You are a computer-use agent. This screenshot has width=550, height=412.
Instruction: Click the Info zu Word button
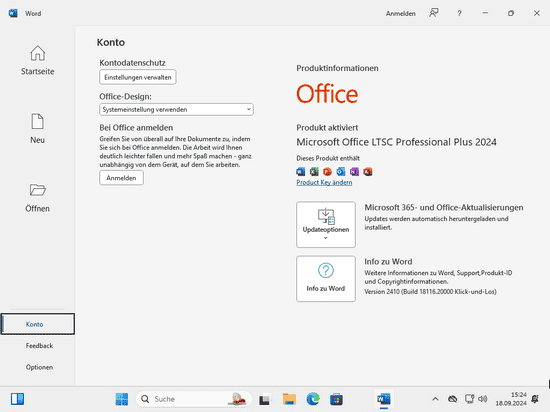click(326, 278)
